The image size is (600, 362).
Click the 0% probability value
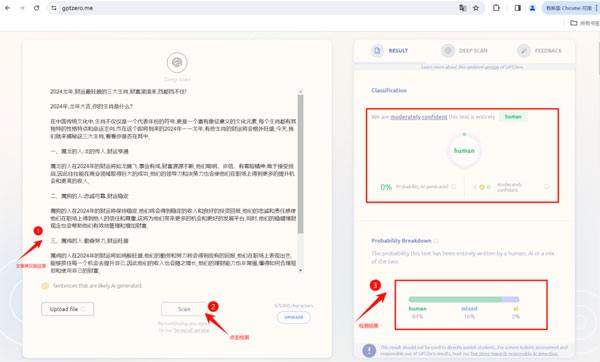386,187
